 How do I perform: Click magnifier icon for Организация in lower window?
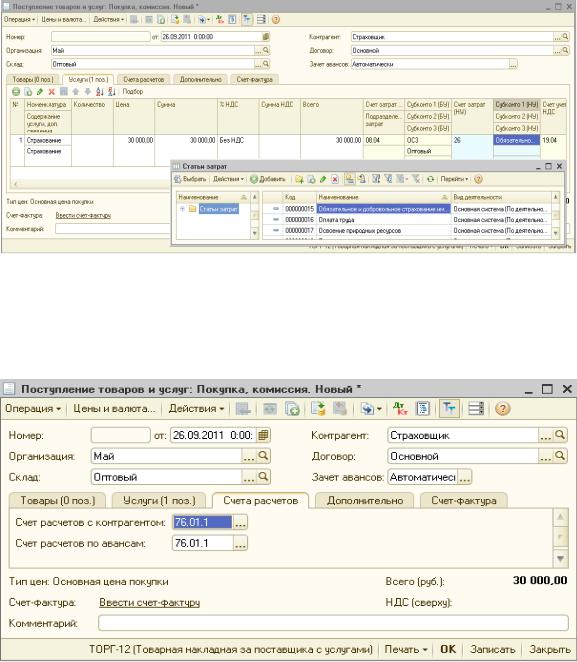(263, 456)
